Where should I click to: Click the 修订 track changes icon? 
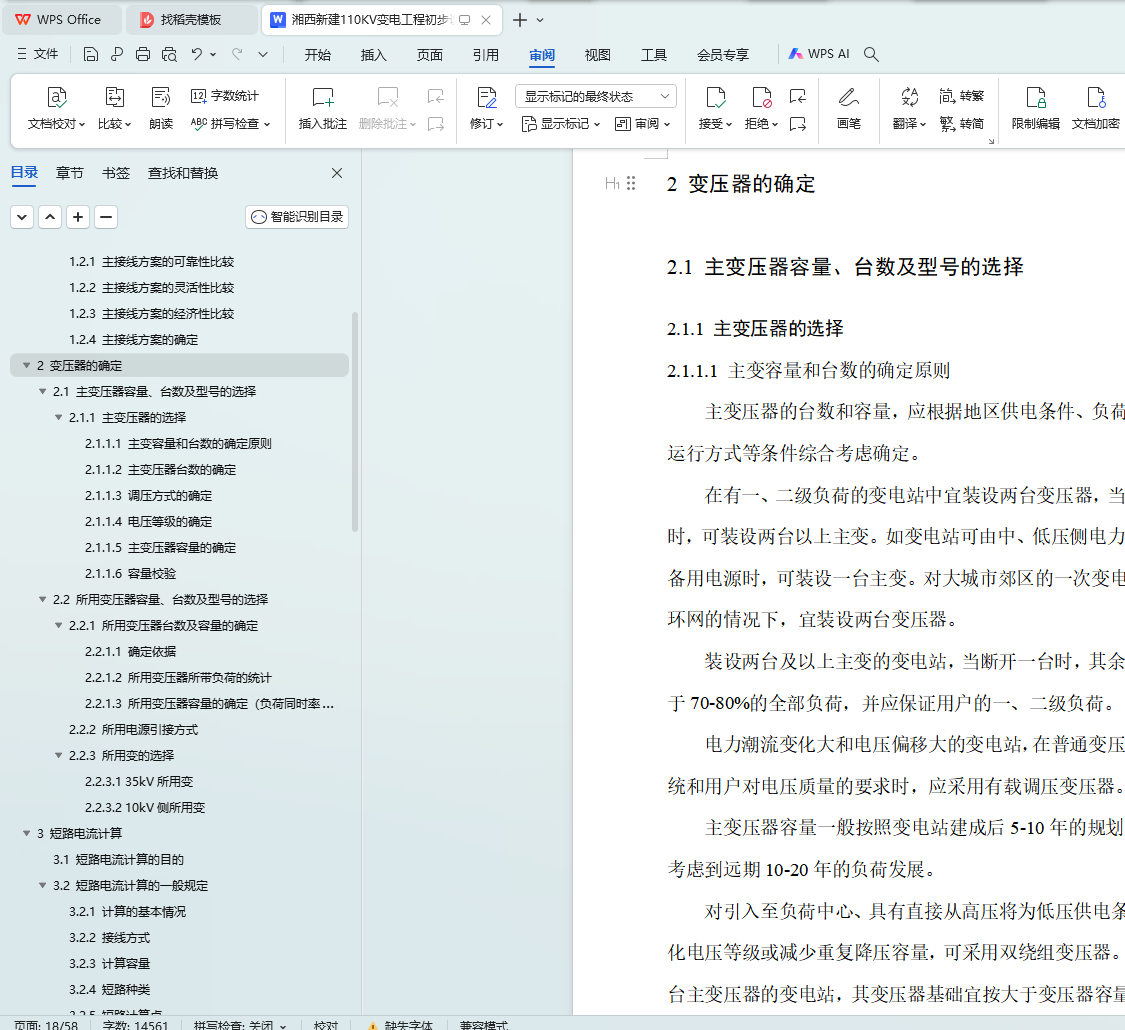[x=486, y=97]
